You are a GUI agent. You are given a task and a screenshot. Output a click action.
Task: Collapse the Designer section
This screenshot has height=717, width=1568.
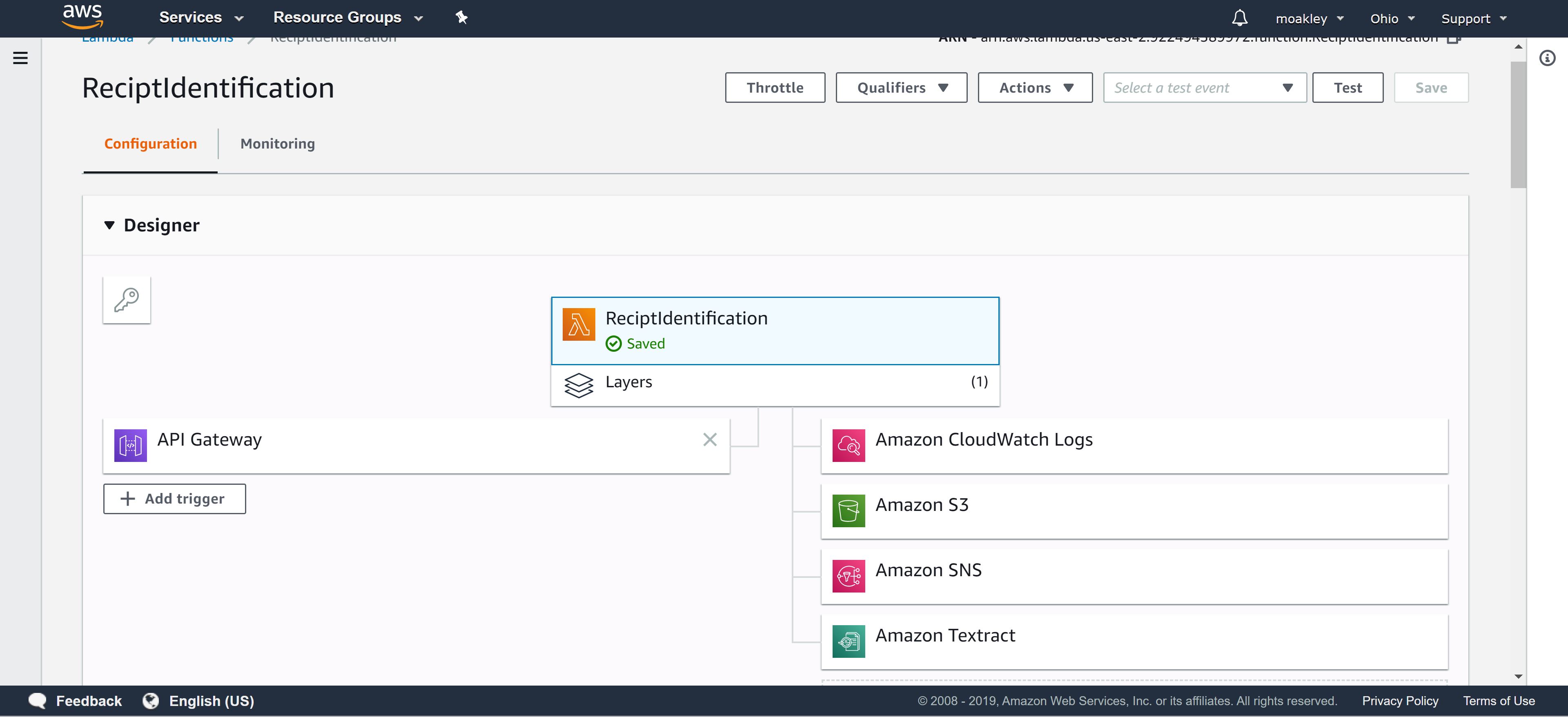(109, 225)
